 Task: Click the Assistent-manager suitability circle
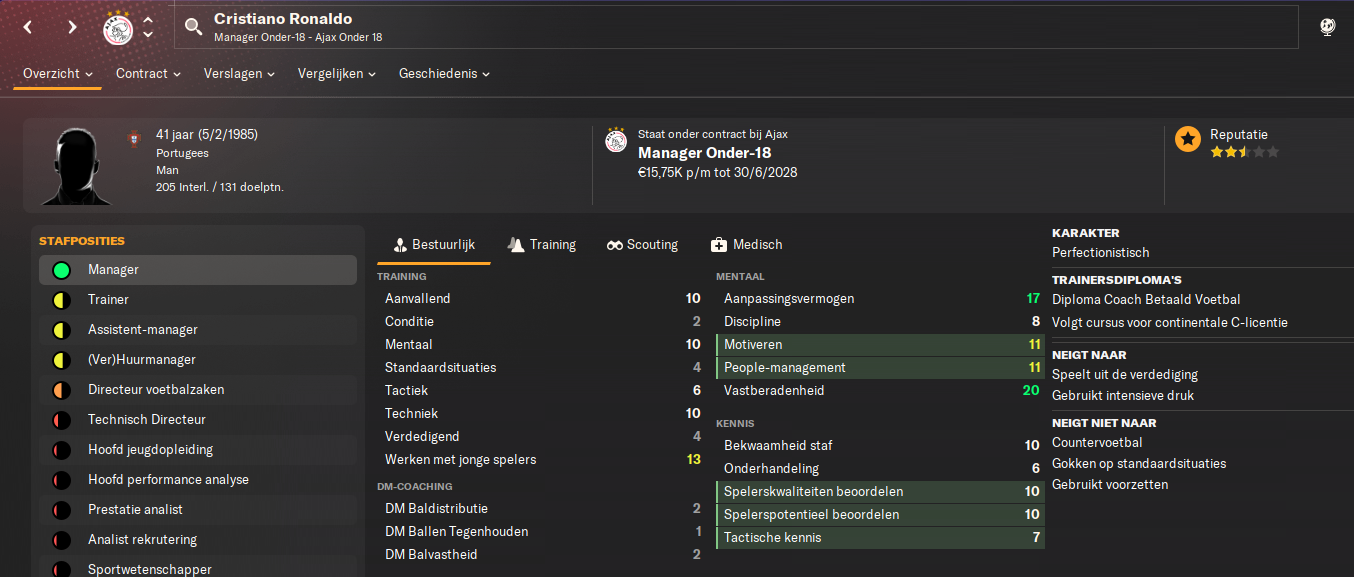pyautogui.click(x=61, y=330)
